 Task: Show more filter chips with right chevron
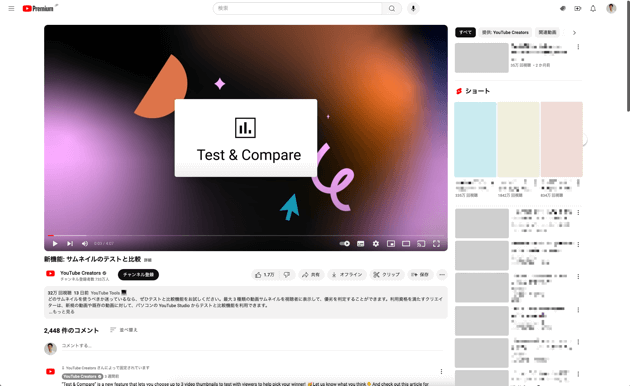574,33
